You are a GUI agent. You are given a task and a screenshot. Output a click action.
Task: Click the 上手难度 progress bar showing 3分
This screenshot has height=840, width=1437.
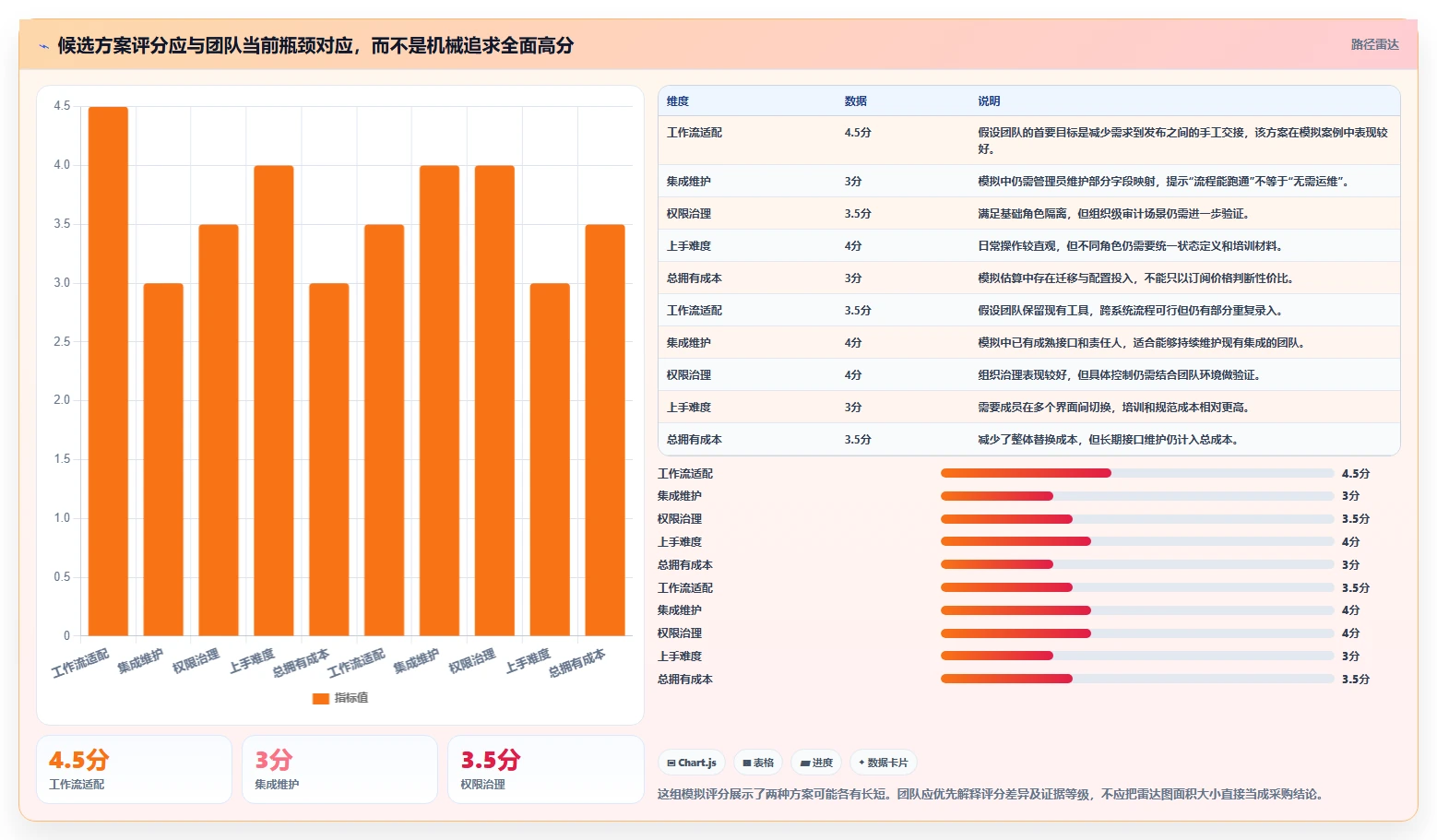click(x=1137, y=656)
